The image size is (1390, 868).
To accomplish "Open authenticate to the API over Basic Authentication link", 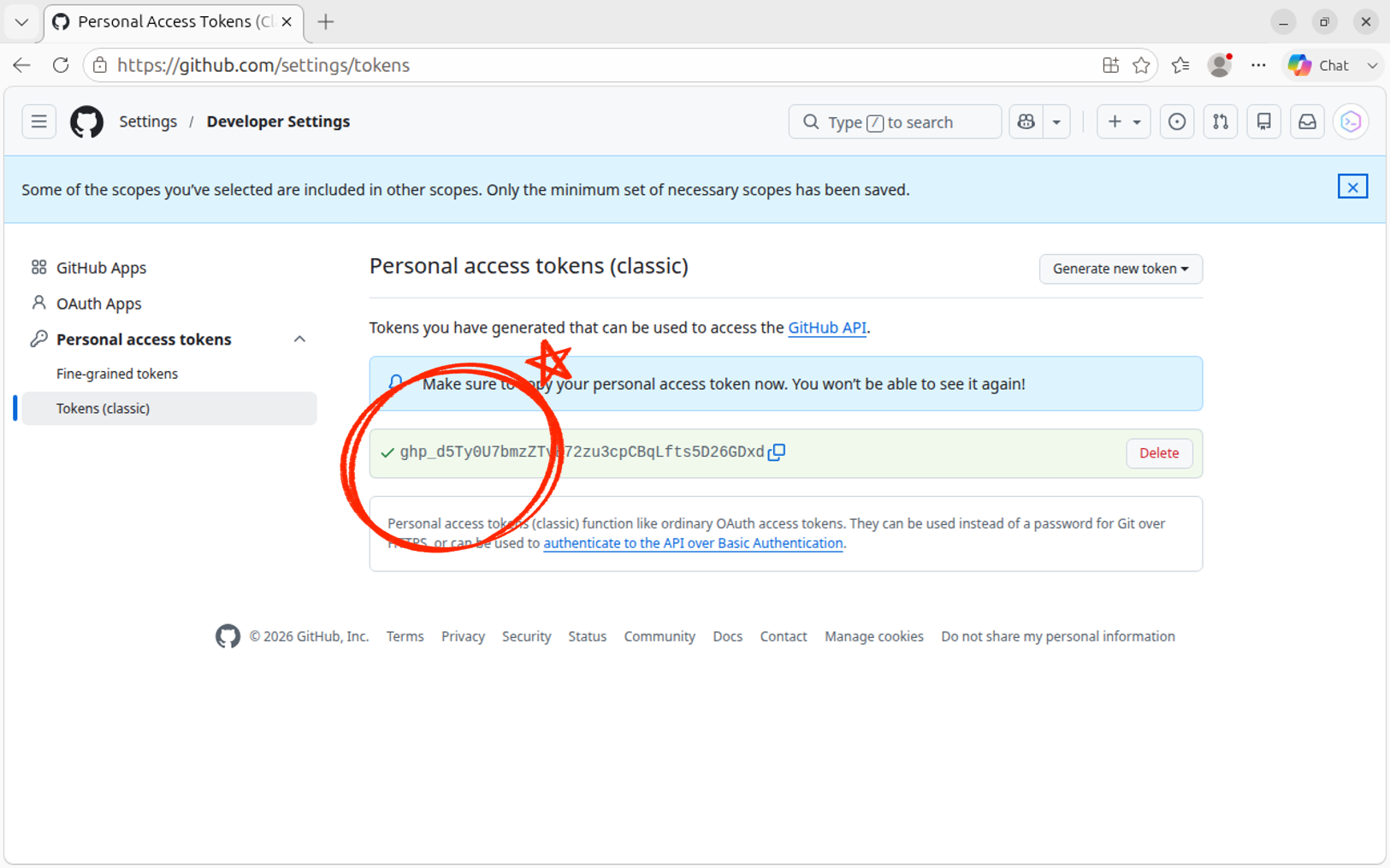I will [x=693, y=543].
